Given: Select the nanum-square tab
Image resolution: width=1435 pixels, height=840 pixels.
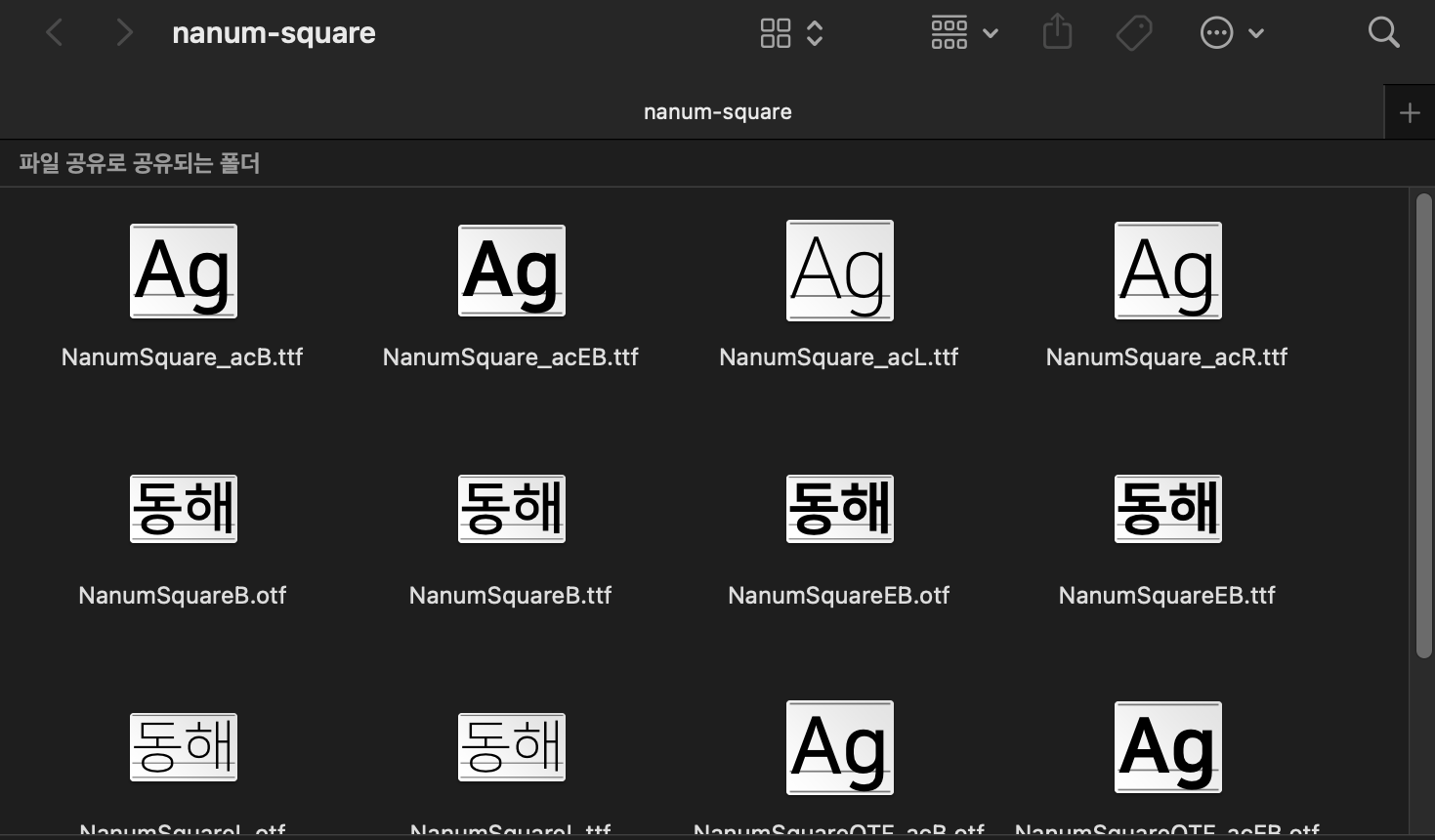Looking at the screenshot, I should (x=692, y=112).
